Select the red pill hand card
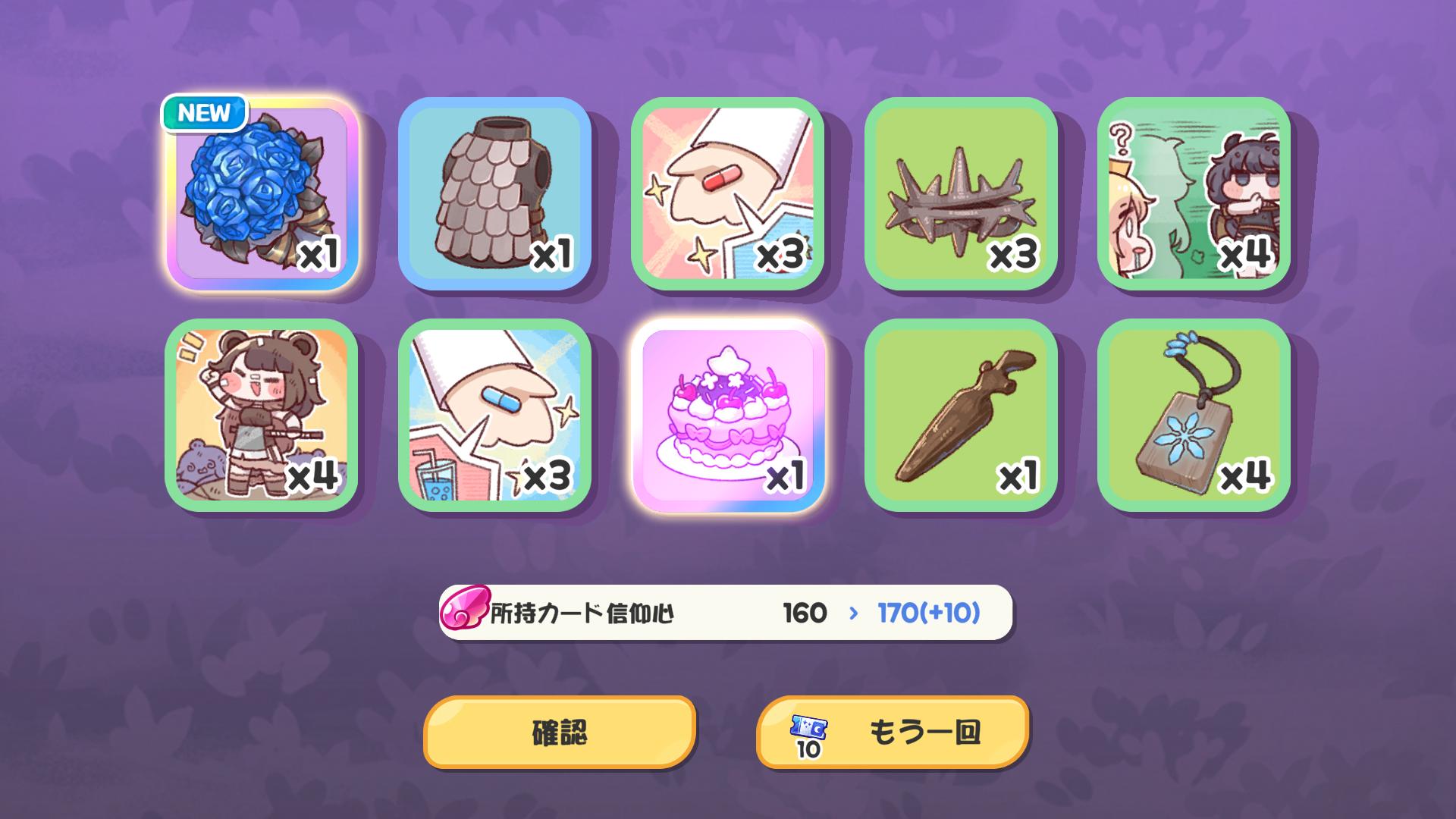Screen dimensions: 1456x819 [x=728, y=194]
